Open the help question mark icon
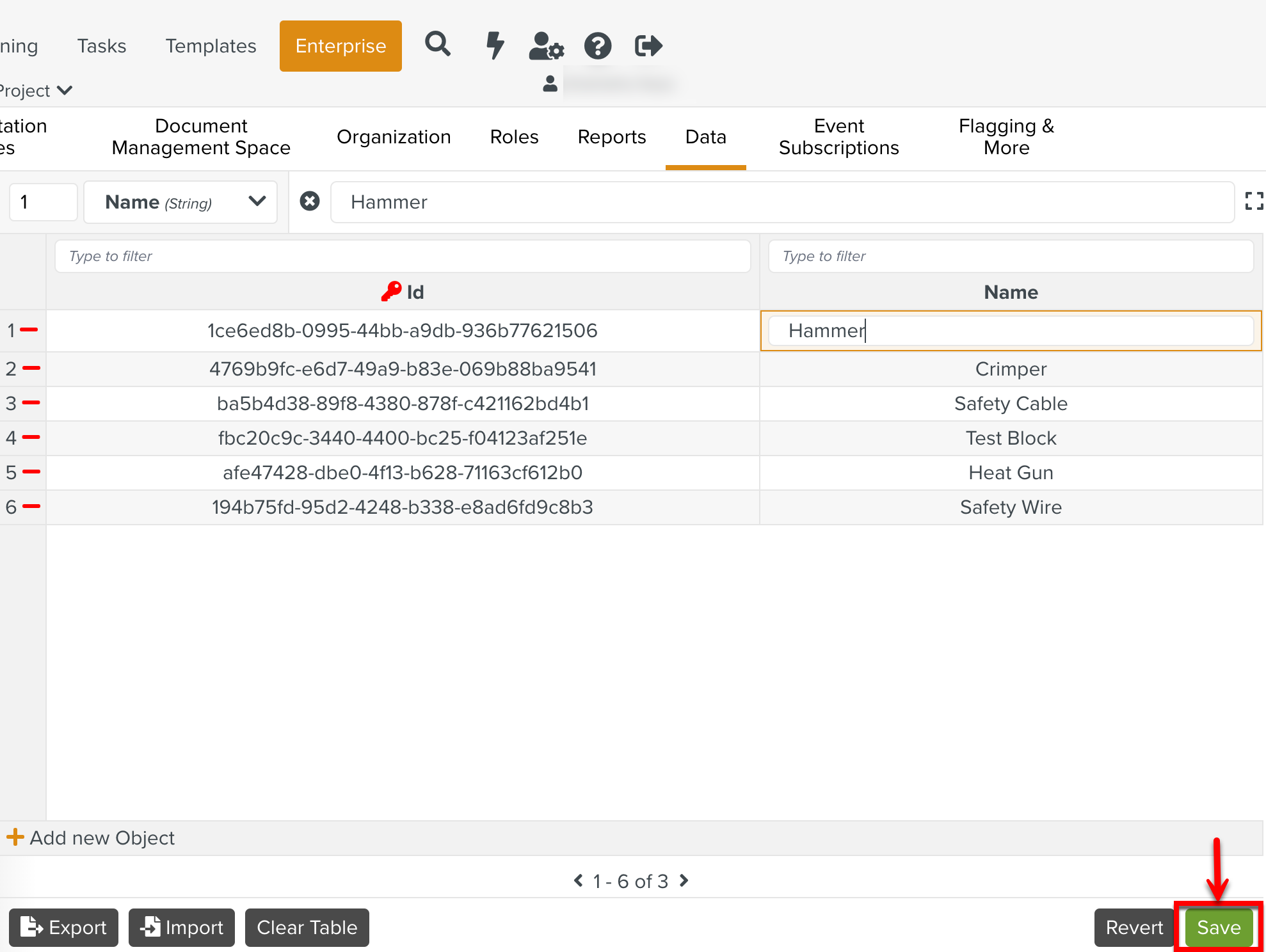This screenshot has height=952, width=1266. 598,46
